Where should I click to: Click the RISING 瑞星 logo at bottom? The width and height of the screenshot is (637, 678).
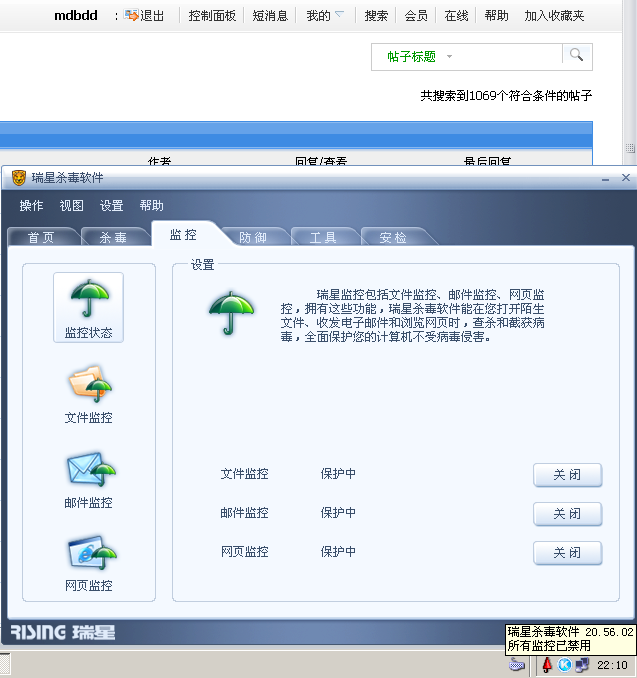click(63, 633)
